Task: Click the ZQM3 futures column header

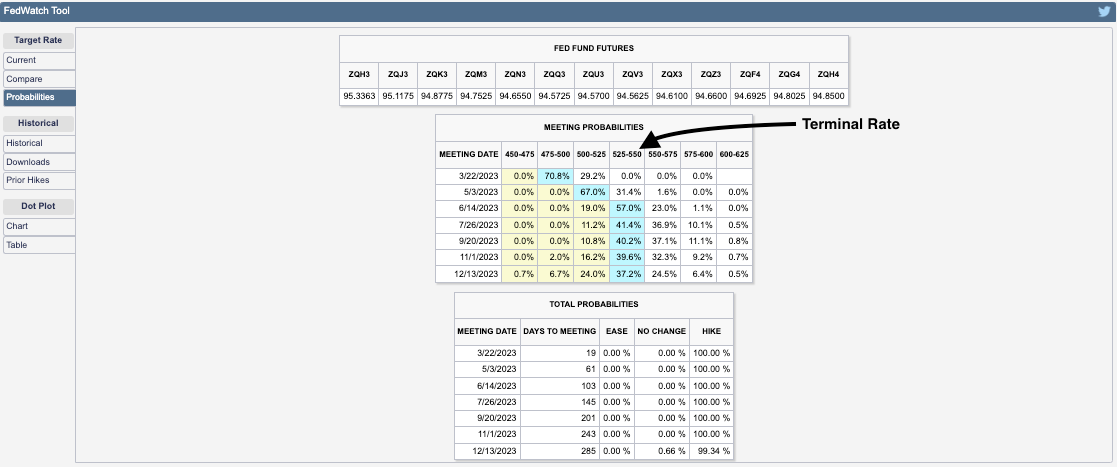Action: click(x=476, y=74)
